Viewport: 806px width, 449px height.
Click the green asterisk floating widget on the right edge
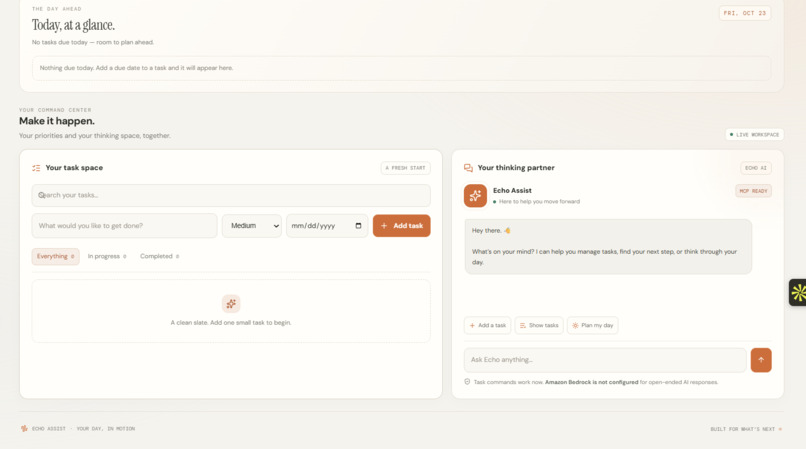[798, 293]
